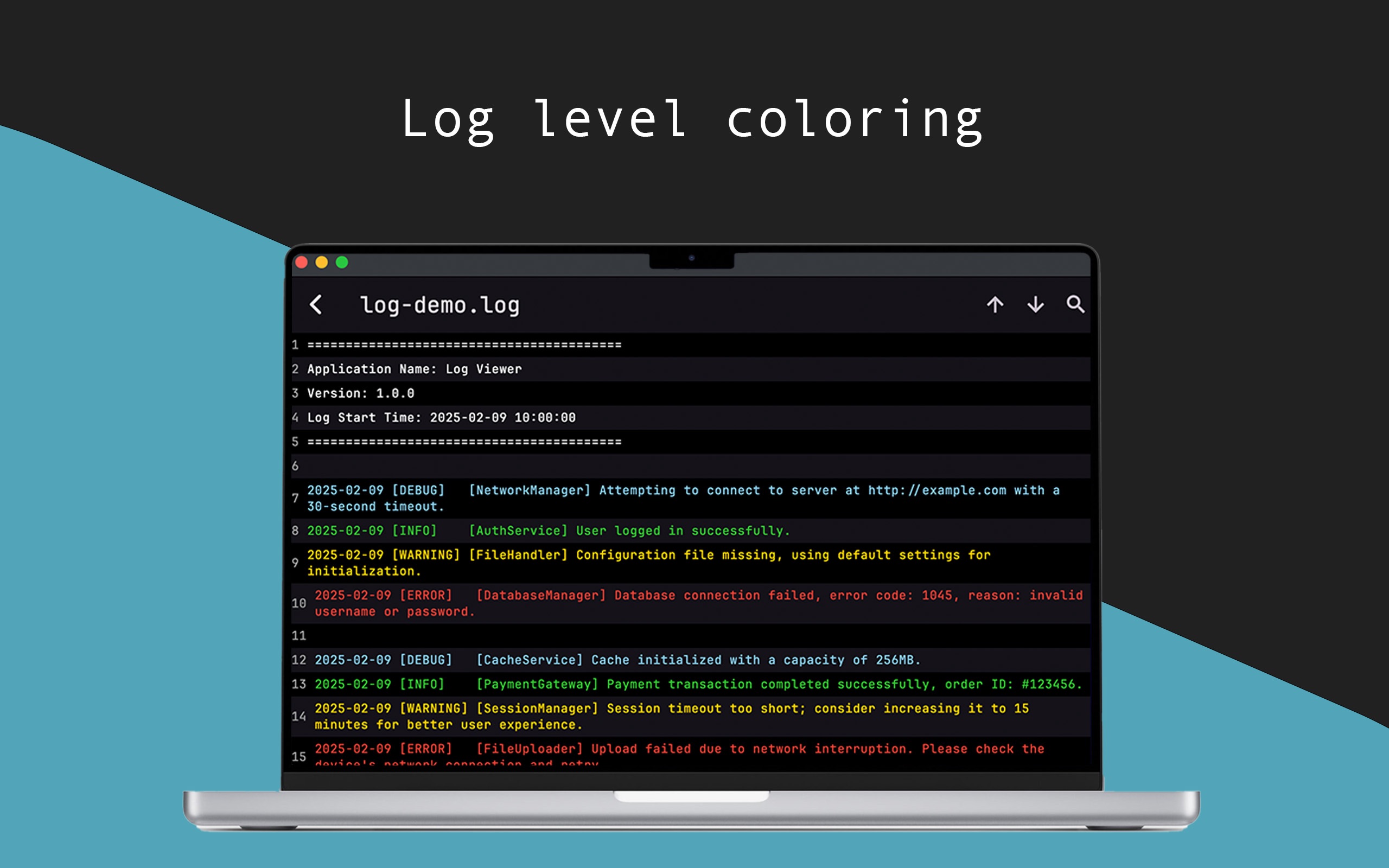Open search with the magnifier icon
This screenshot has width=1389, height=868.
(x=1075, y=304)
